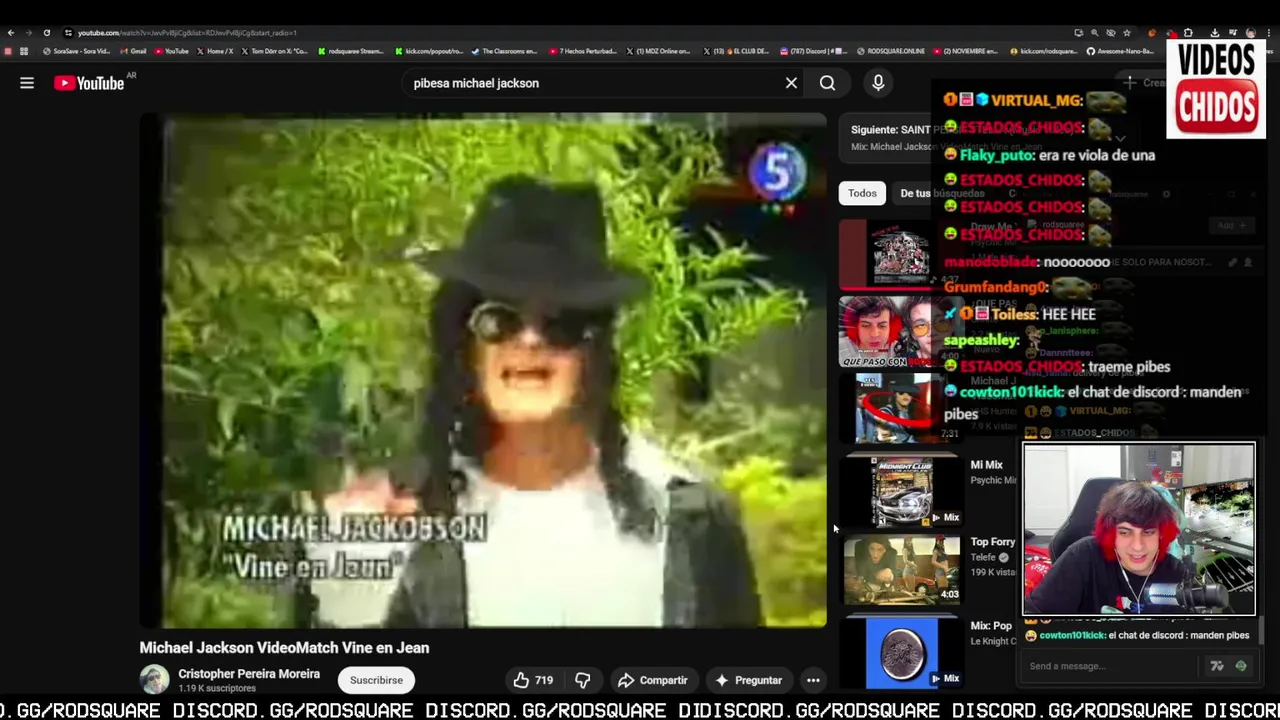
Task: Open Awesome-Nano-Ba GitHub bookmark
Action: 1121,51
